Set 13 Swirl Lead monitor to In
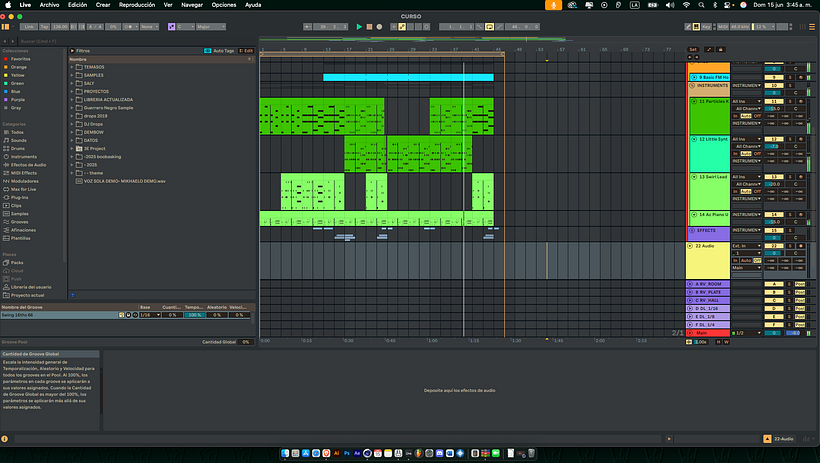The image size is (820, 463). pyautogui.click(x=735, y=191)
